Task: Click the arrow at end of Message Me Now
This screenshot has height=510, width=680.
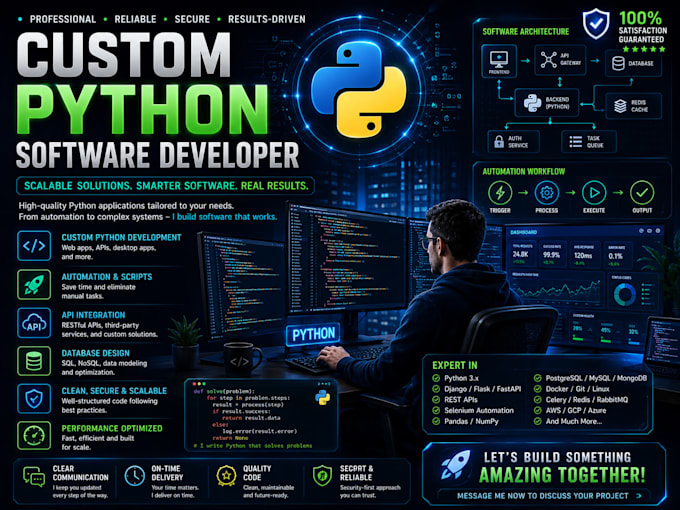Action: point(639,496)
